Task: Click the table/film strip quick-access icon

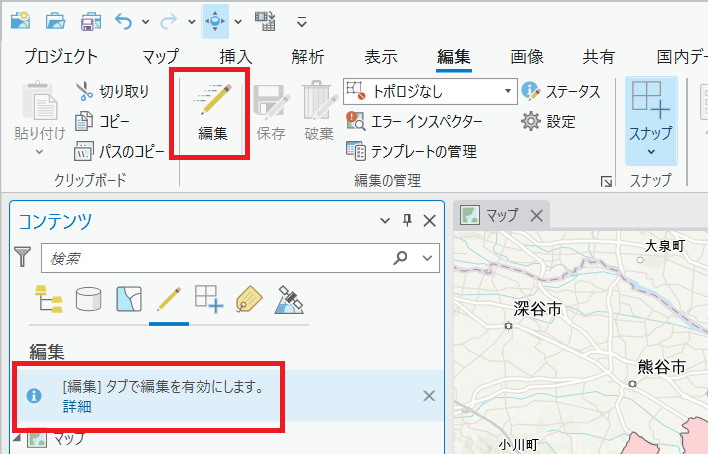Action: point(265,21)
